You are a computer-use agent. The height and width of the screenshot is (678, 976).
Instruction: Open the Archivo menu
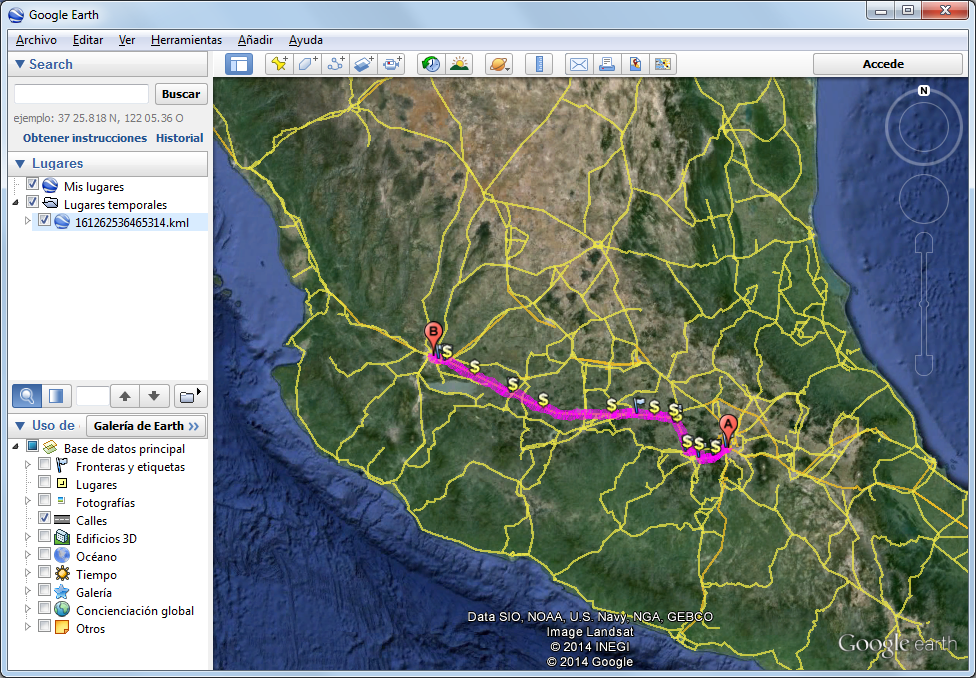coord(36,40)
